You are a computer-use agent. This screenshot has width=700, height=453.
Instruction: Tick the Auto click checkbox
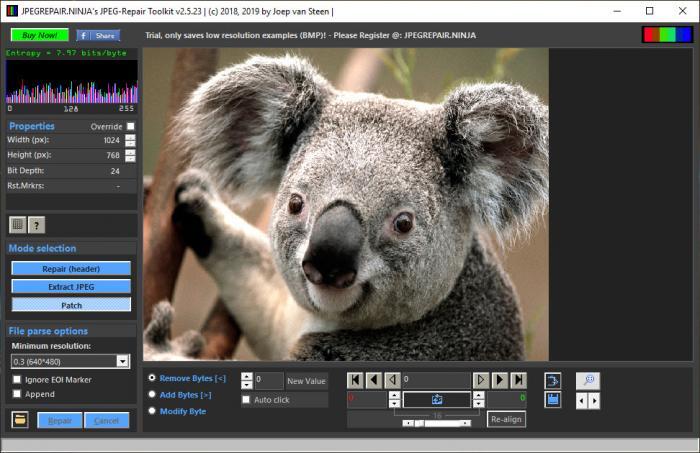[247, 400]
